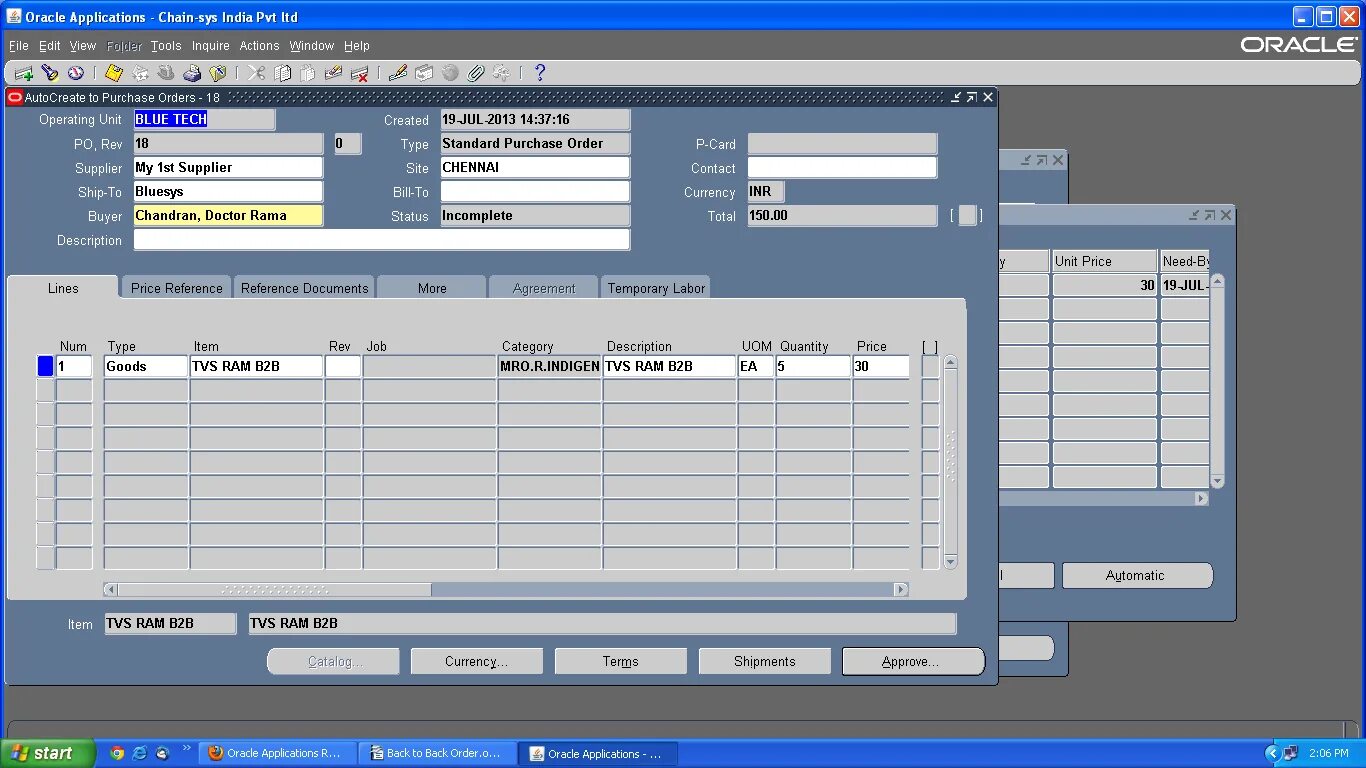Viewport: 1366px width, 768px height.
Task: Switch to the Temporary Labor tab
Action: pos(656,288)
